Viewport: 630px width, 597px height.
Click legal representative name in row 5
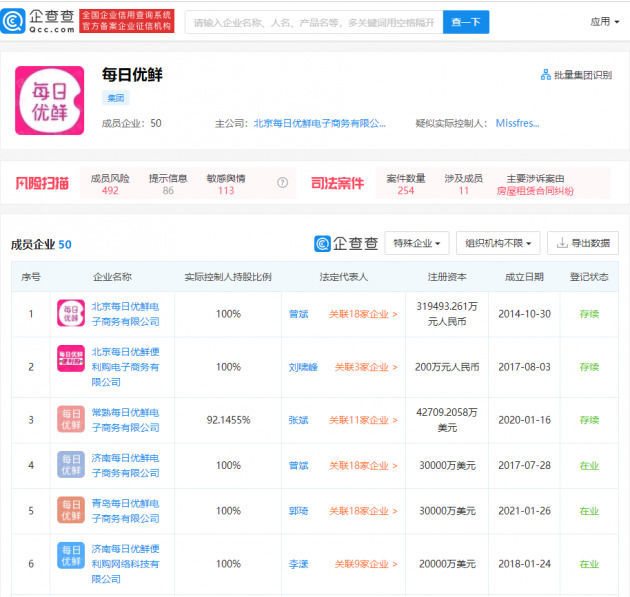tap(299, 511)
